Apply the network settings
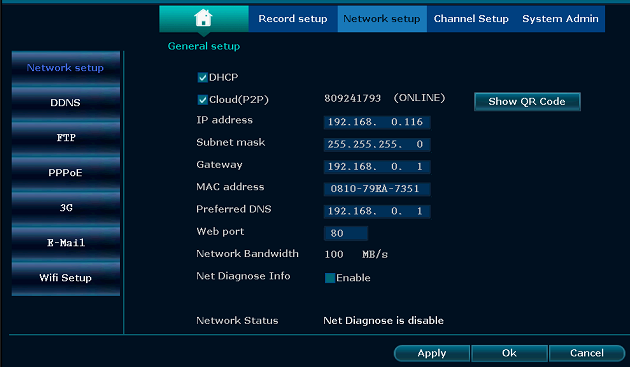630x367 pixels. pyautogui.click(x=432, y=353)
